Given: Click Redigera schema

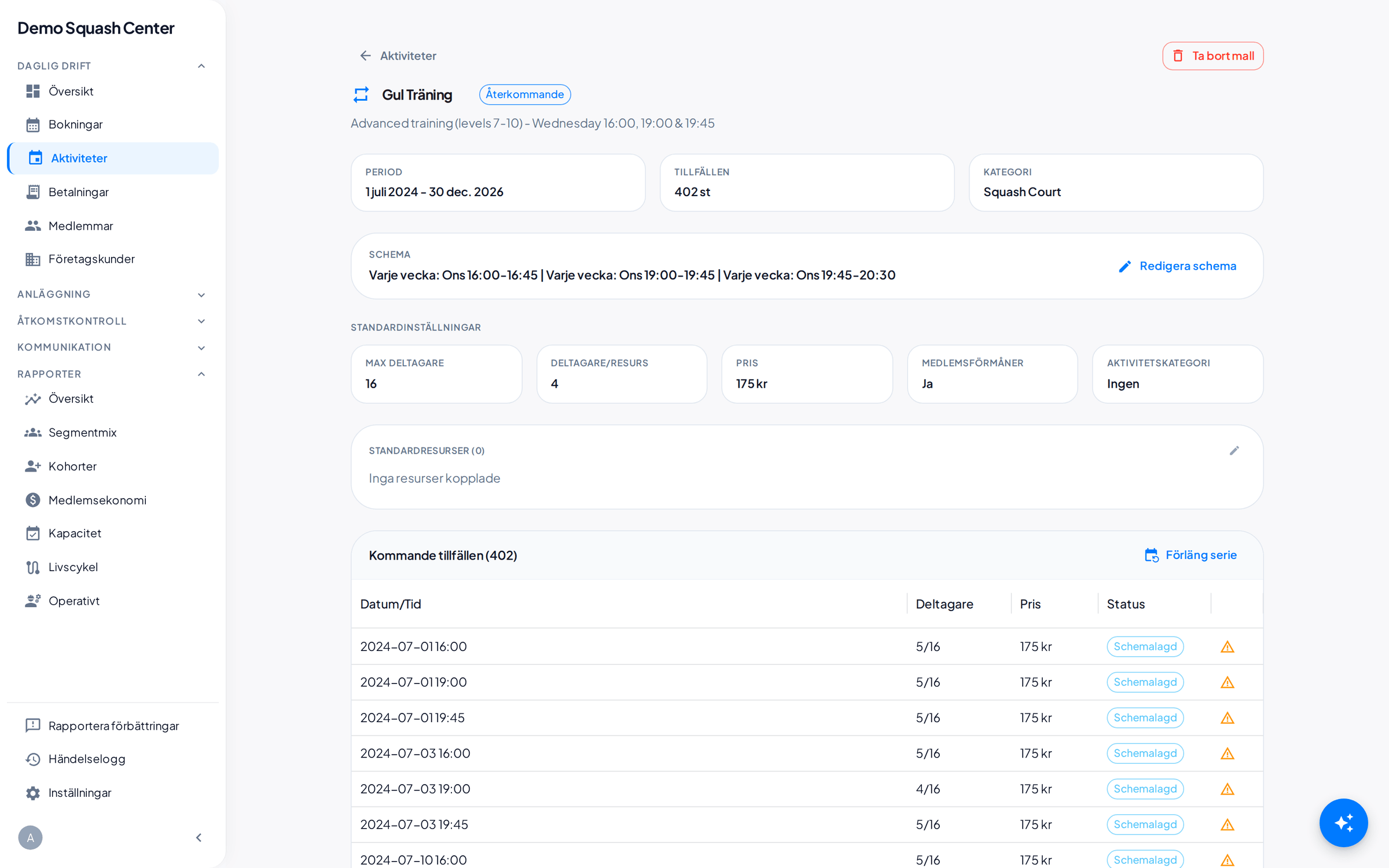Looking at the screenshot, I should click(1178, 266).
